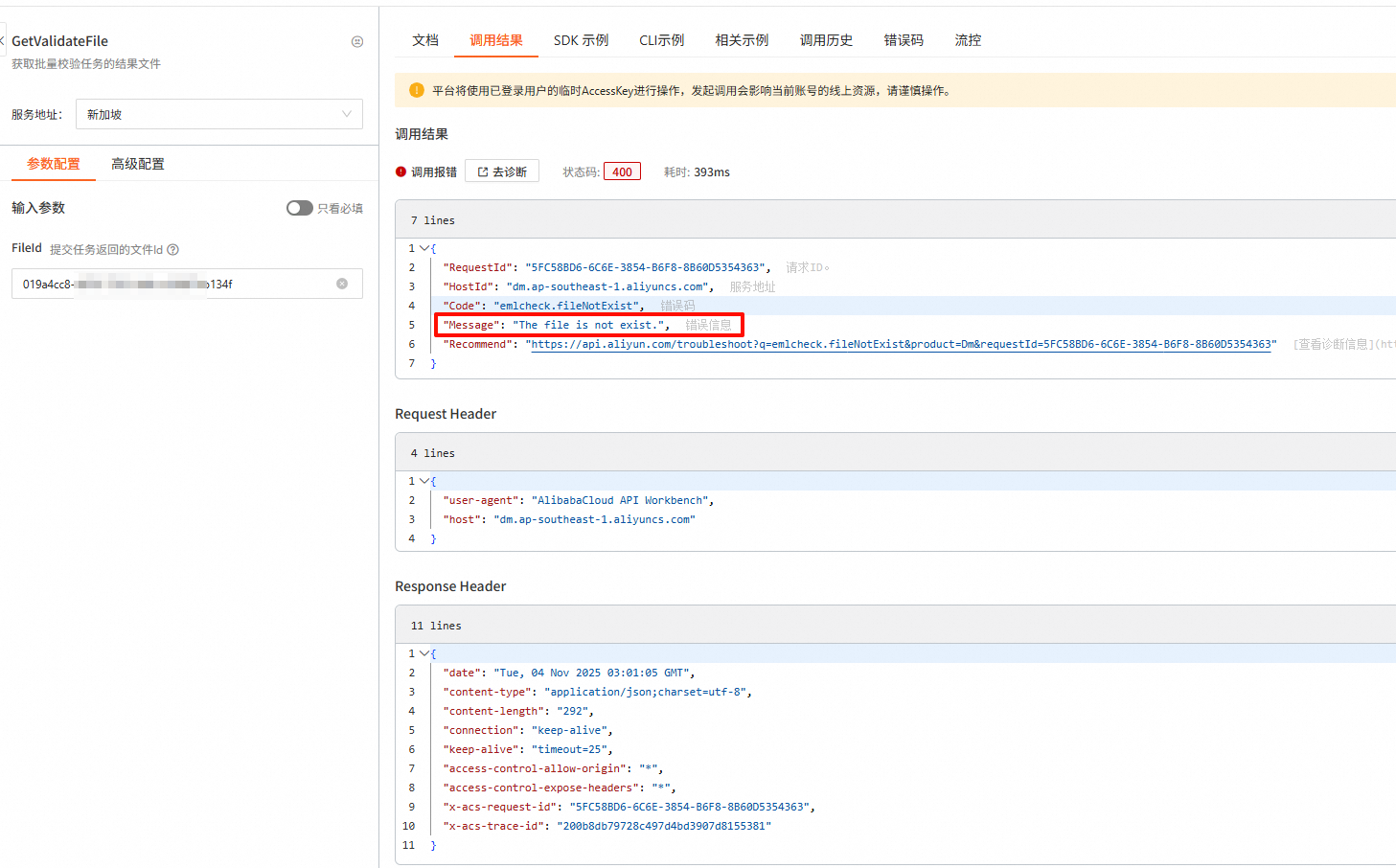Toggle the 只看必填 switch
The image size is (1396, 868).
click(299, 208)
